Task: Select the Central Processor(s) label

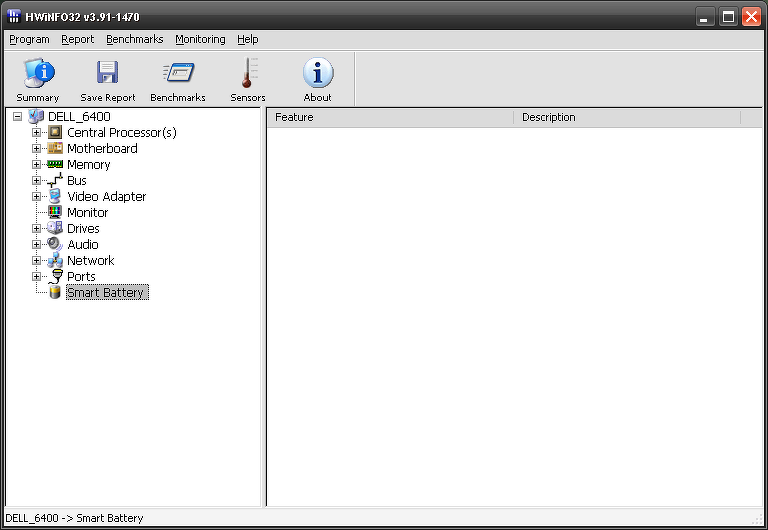Action: [x=122, y=133]
